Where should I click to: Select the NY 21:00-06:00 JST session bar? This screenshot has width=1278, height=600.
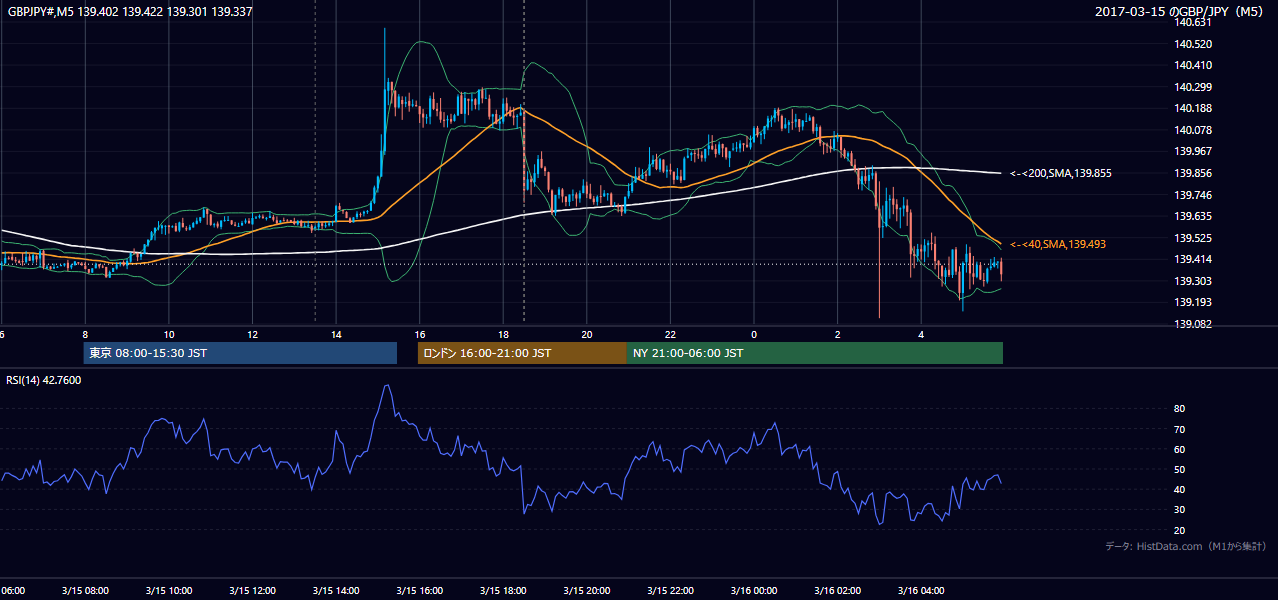(815, 353)
